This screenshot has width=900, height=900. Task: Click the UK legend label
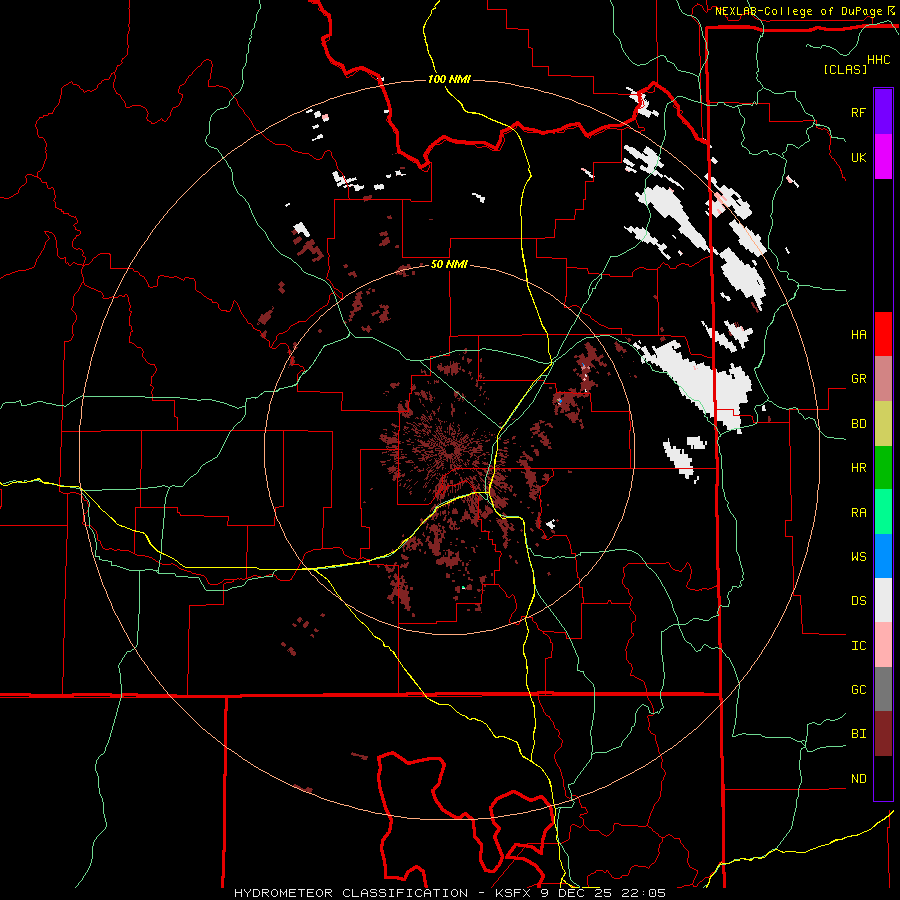click(858, 157)
